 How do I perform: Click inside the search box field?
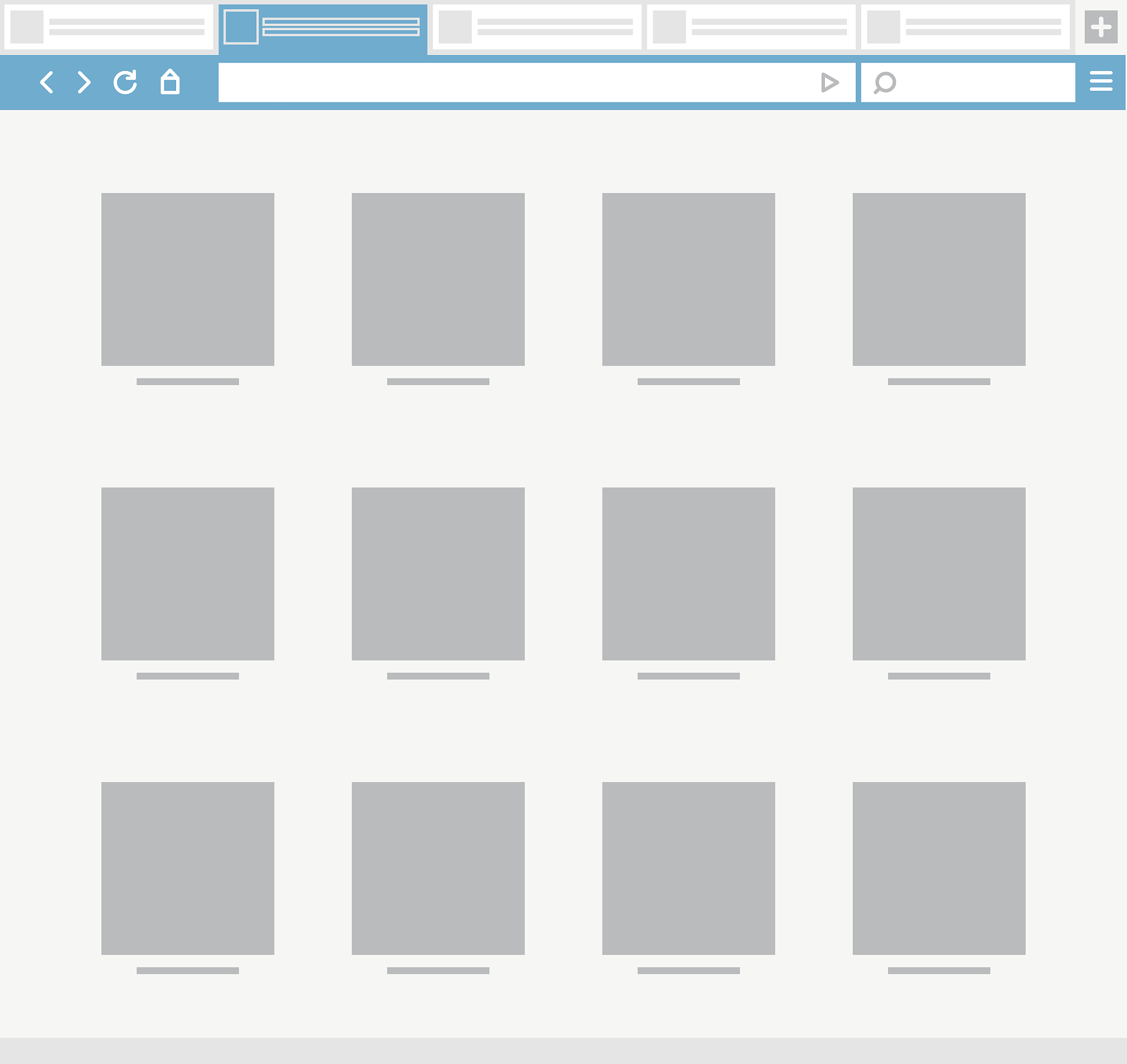tap(967, 82)
